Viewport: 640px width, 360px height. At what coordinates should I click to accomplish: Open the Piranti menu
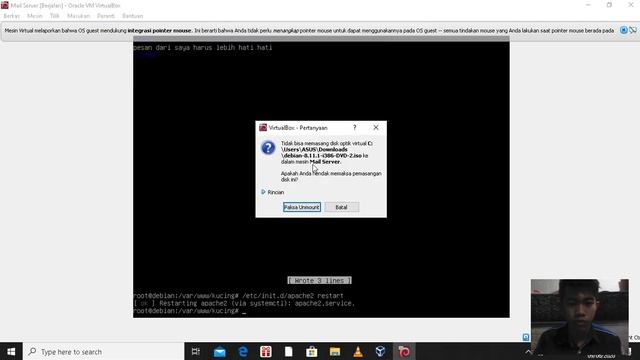[106, 16]
